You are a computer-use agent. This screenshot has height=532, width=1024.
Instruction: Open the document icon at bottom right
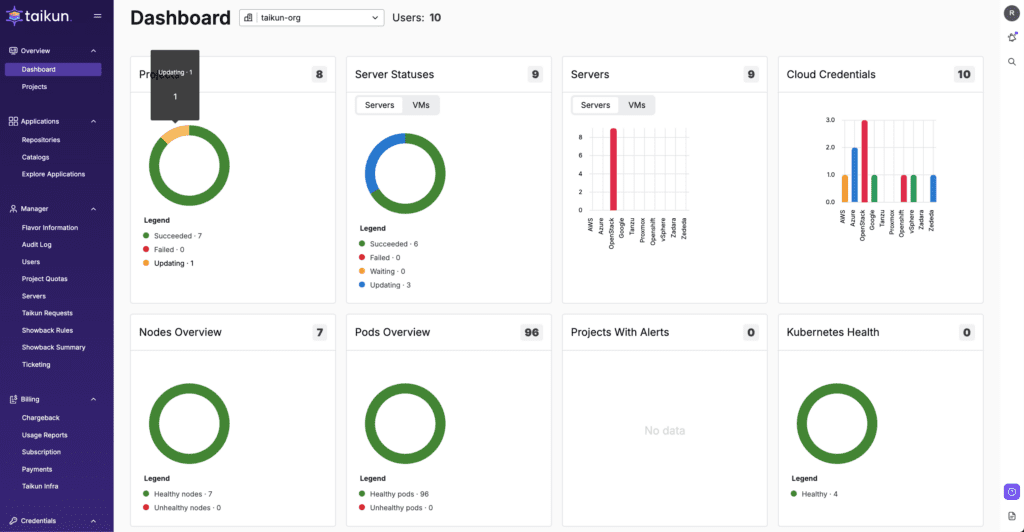(1011, 515)
